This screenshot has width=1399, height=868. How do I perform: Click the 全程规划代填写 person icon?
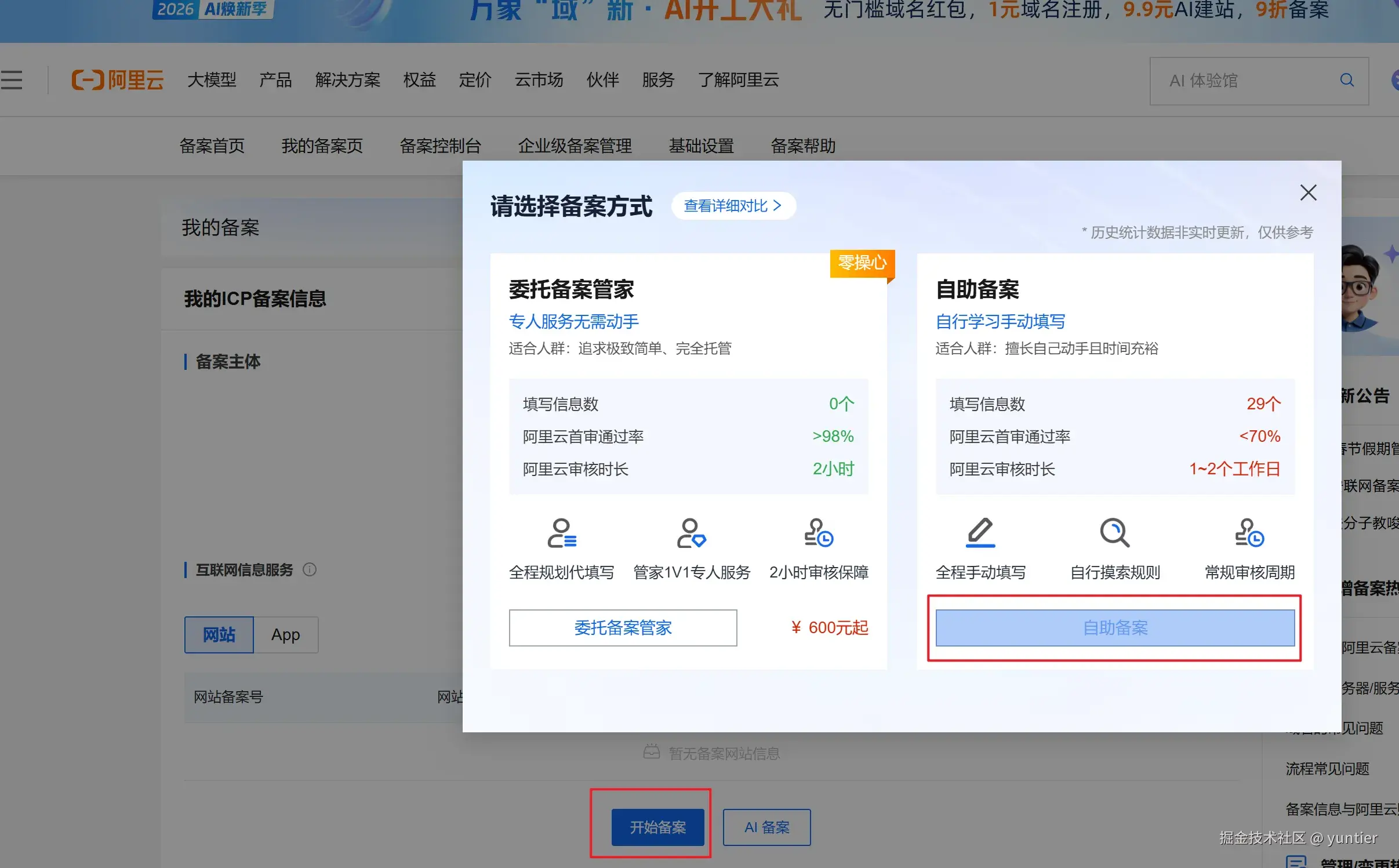(x=561, y=533)
